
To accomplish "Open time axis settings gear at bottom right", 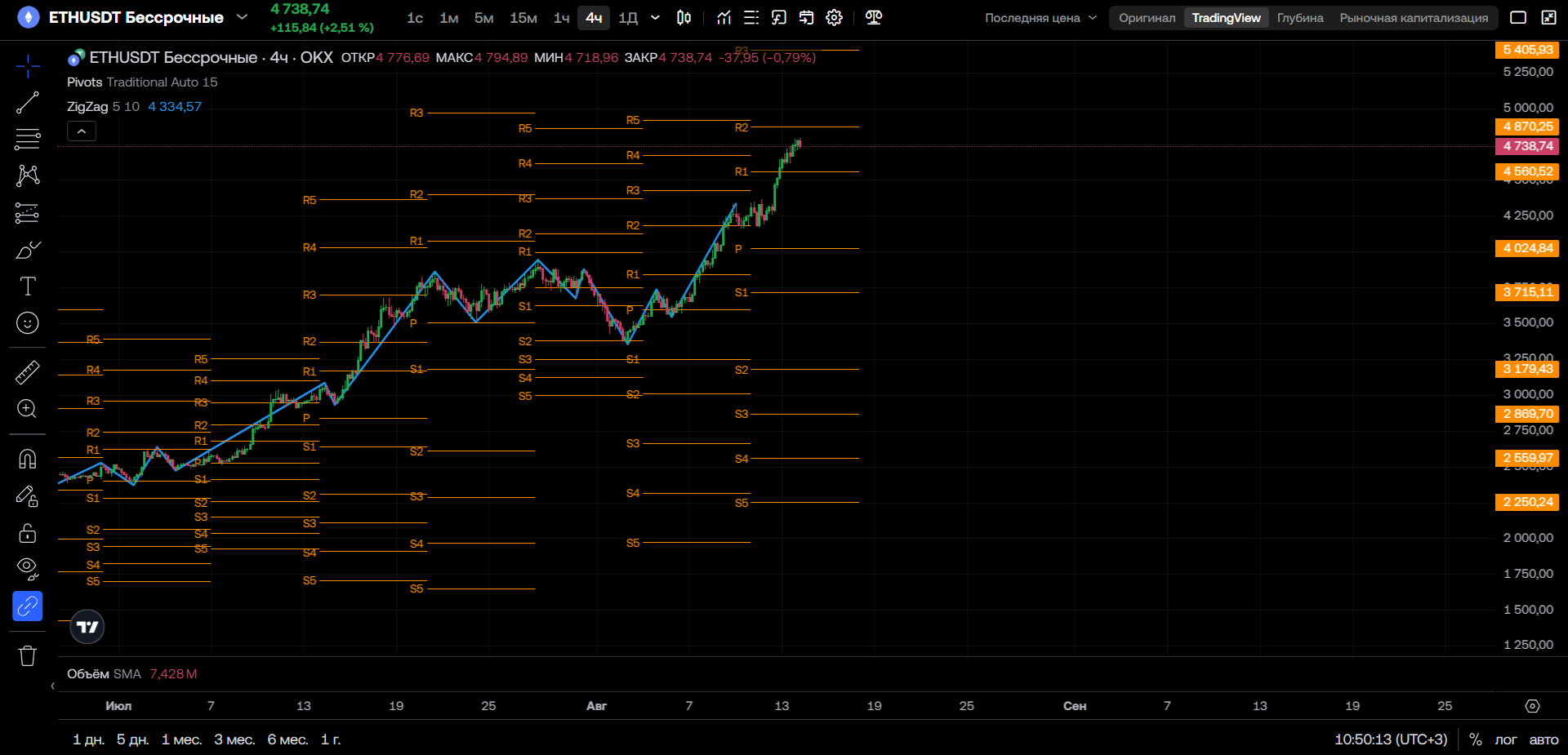I will click(x=1533, y=706).
